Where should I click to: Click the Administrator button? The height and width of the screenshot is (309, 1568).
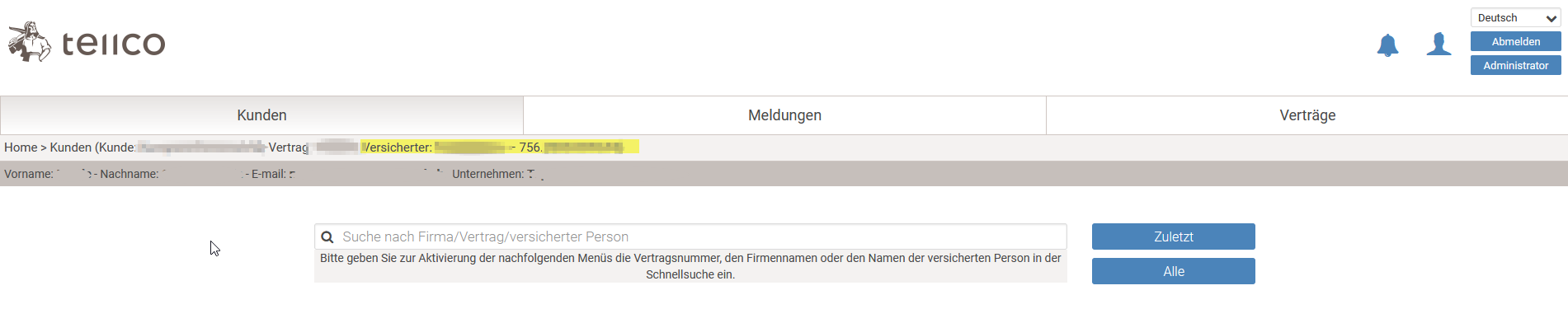(1515, 65)
